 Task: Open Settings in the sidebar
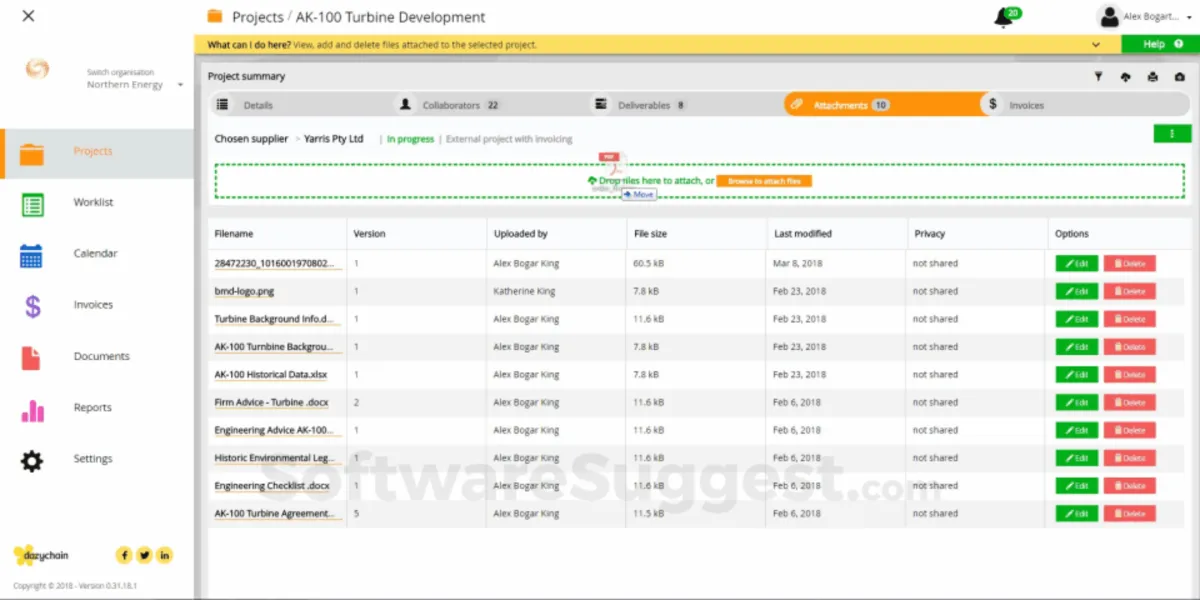tap(93, 459)
